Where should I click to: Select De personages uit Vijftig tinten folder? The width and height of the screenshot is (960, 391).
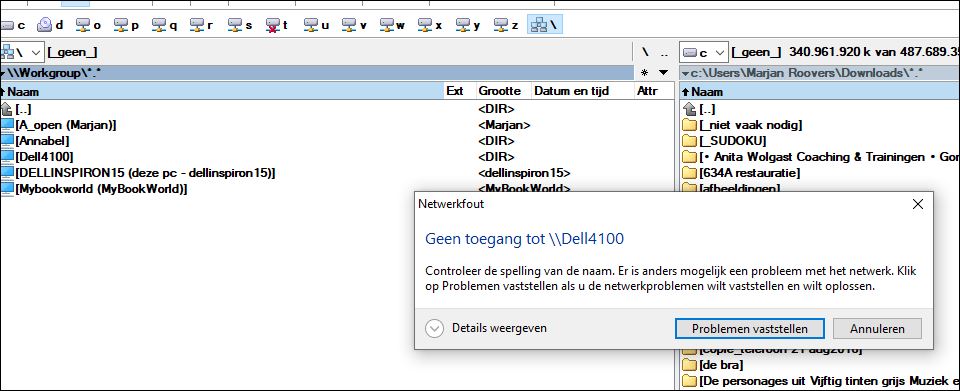[829, 381]
